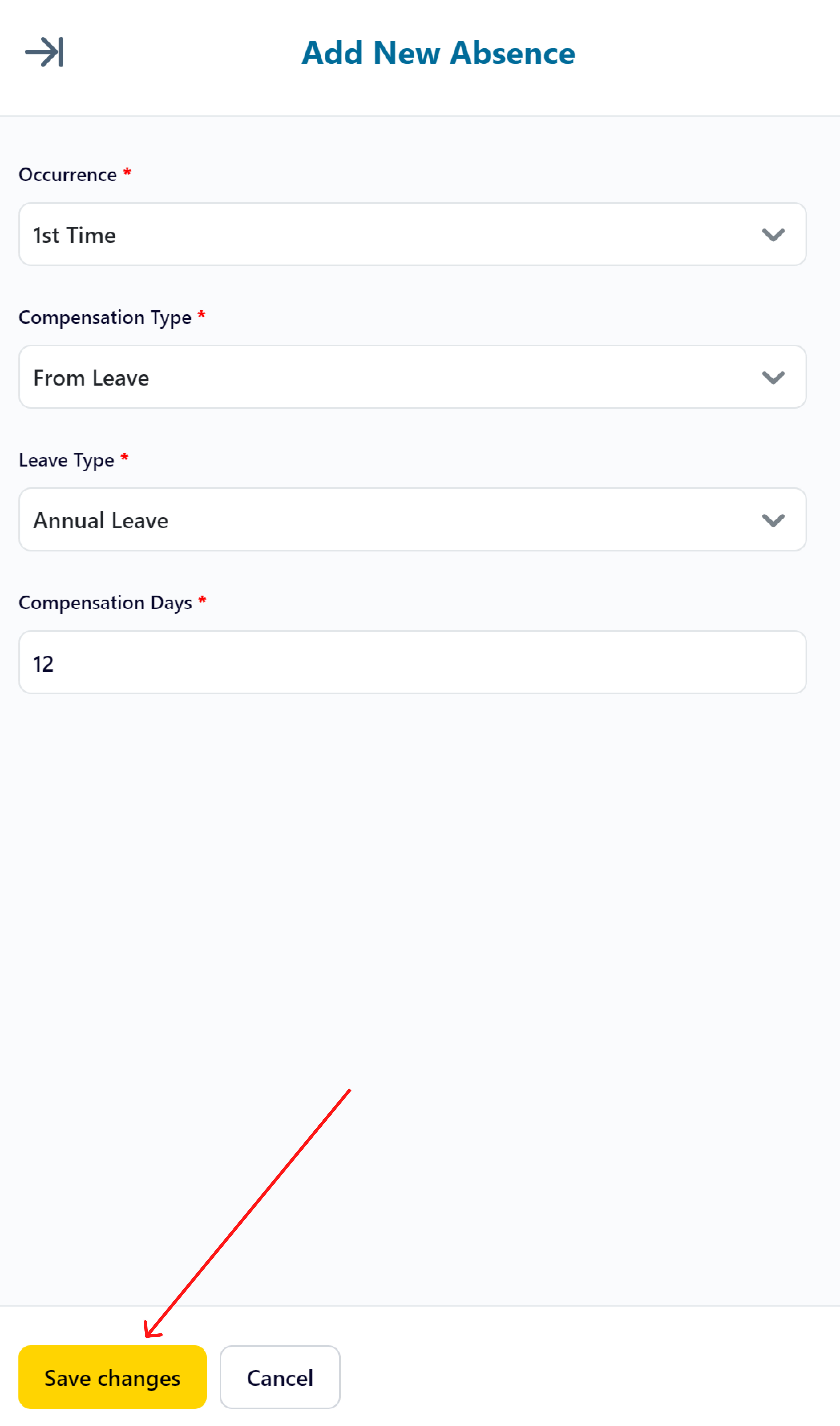Click the Leave Type chevron arrow
840x1426 pixels.
[x=773, y=520]
